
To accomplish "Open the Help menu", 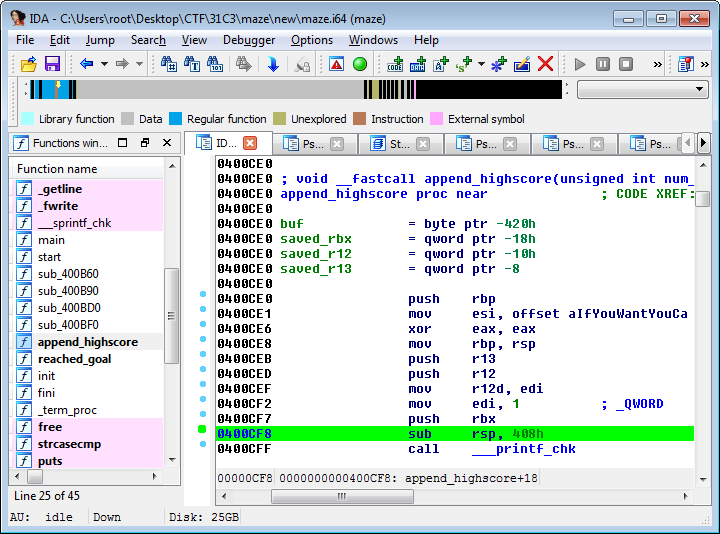I will pos(426,40).
